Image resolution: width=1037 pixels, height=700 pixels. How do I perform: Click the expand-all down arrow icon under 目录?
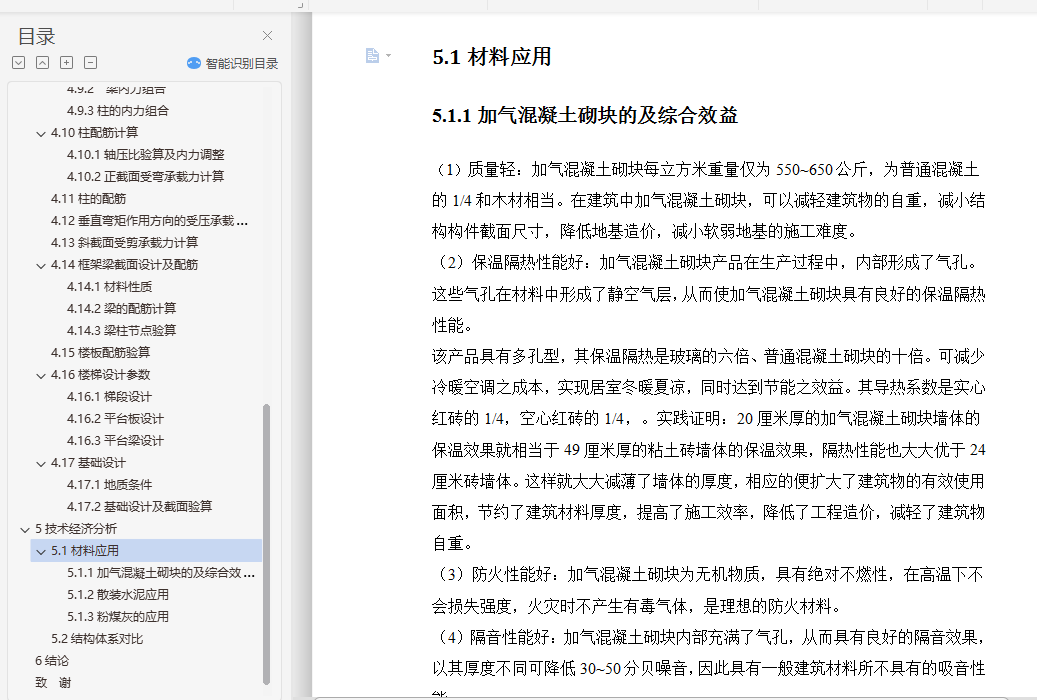coord(19,63)
